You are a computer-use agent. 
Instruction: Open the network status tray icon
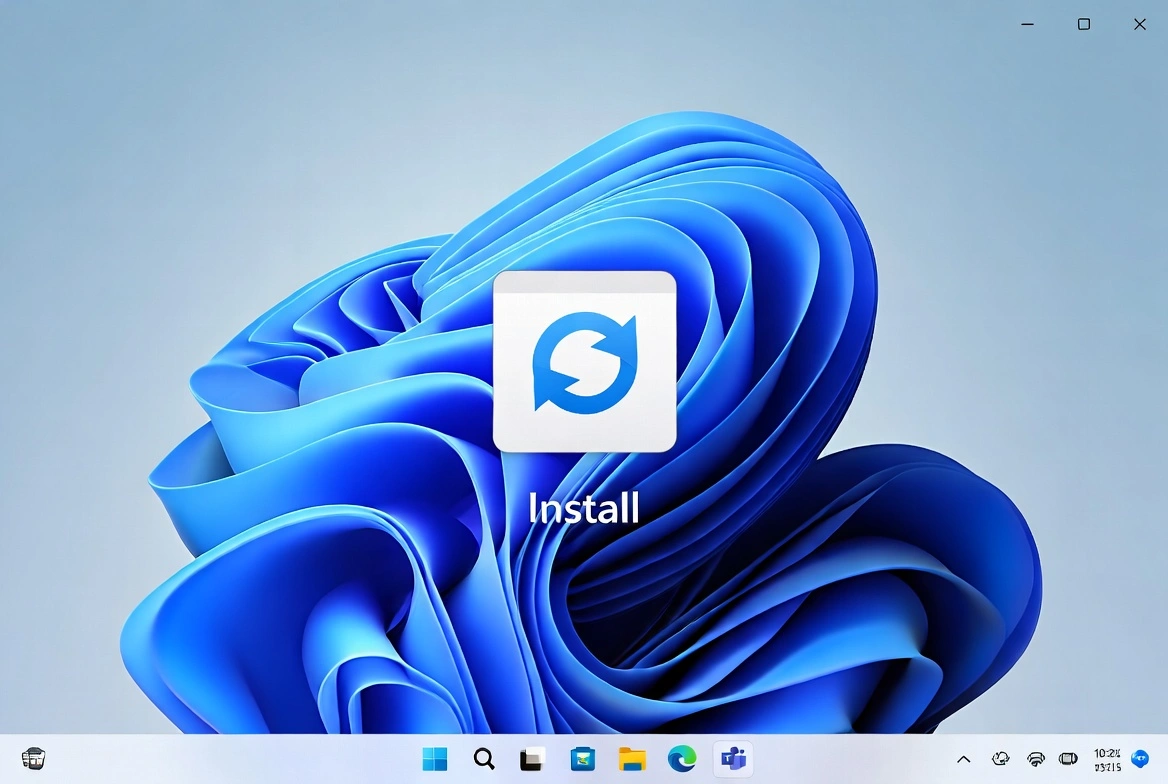point(1035,760)
